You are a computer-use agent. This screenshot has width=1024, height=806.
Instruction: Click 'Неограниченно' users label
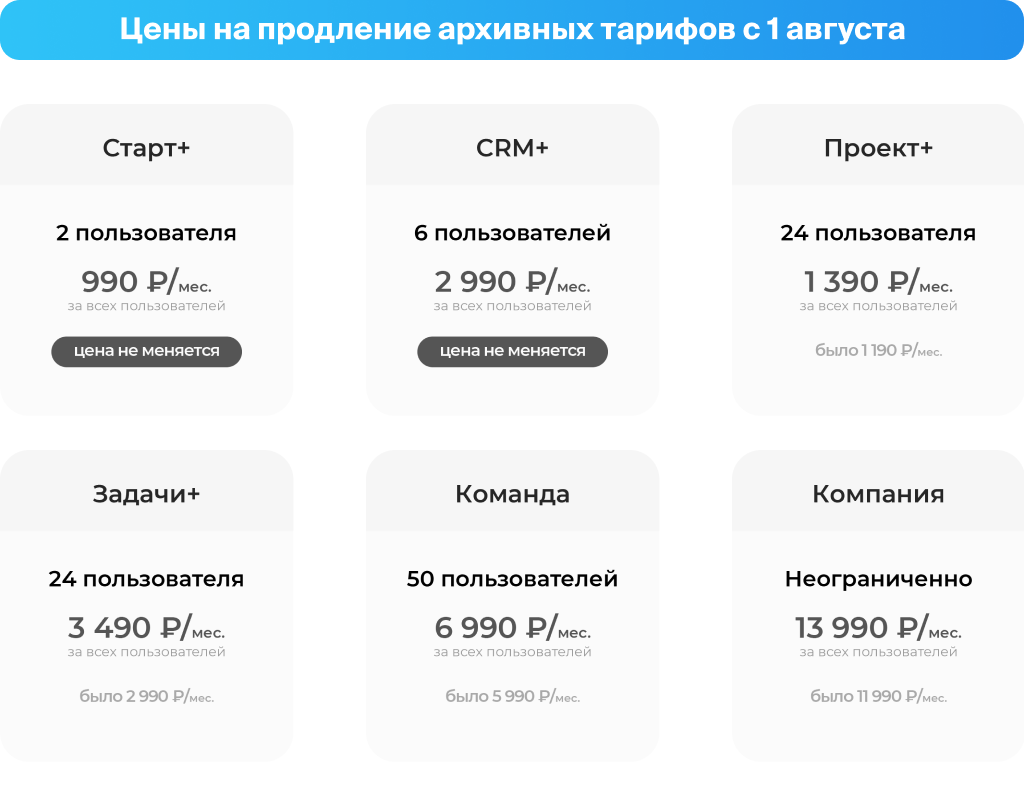[878, 579]
